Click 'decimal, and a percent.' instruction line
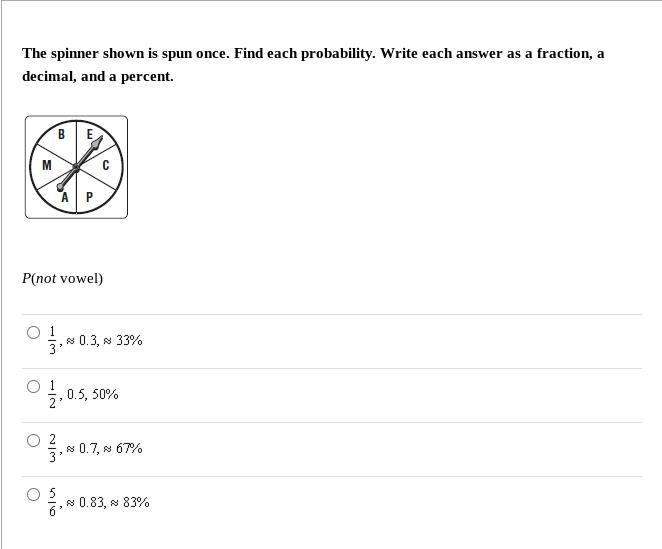Image resolution: width=662 pixels, height=549 pixels. [x=97, y=77]
